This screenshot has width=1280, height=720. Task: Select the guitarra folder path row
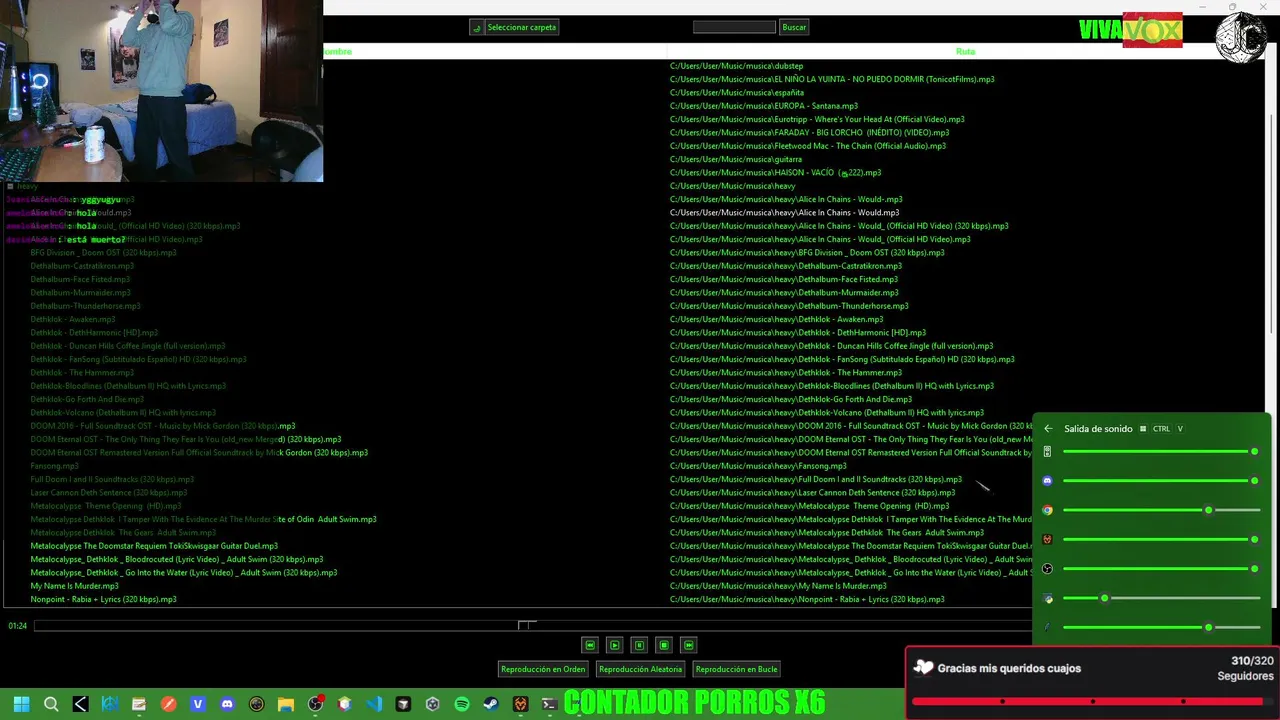coord(736,159)
